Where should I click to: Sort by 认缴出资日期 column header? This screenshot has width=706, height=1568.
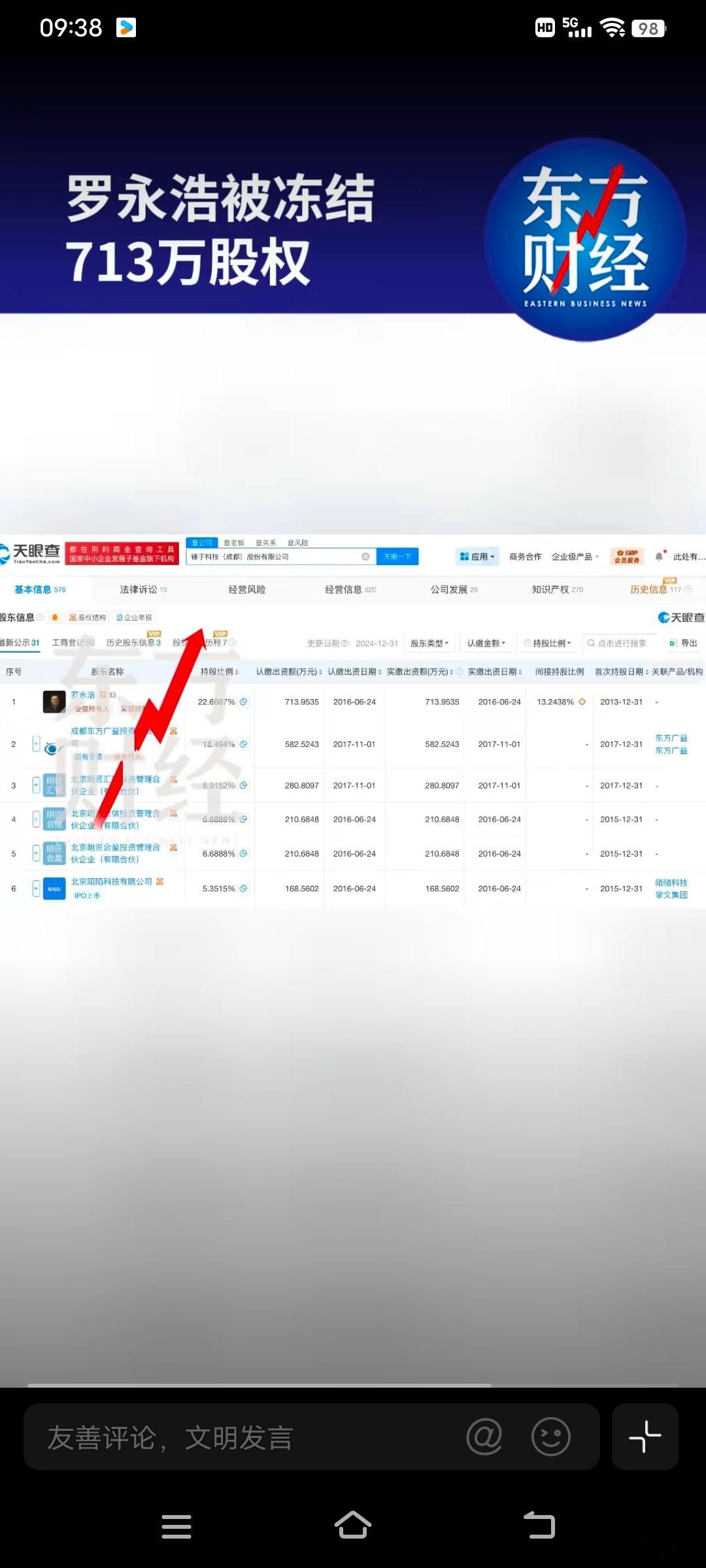[354, 672]
